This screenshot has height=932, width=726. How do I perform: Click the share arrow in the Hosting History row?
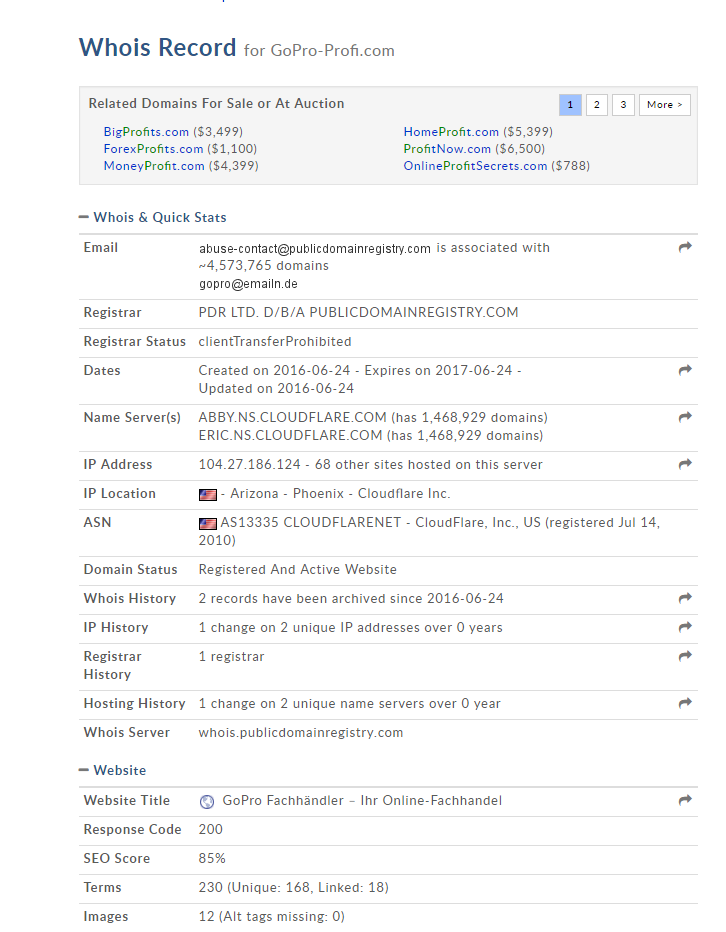click(685, 703)
